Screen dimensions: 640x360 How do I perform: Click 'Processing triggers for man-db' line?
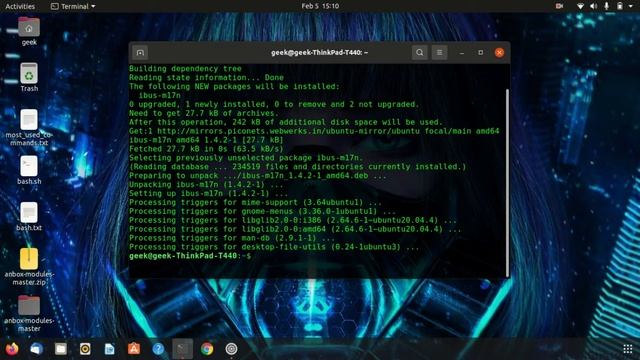tap(231, 238)
